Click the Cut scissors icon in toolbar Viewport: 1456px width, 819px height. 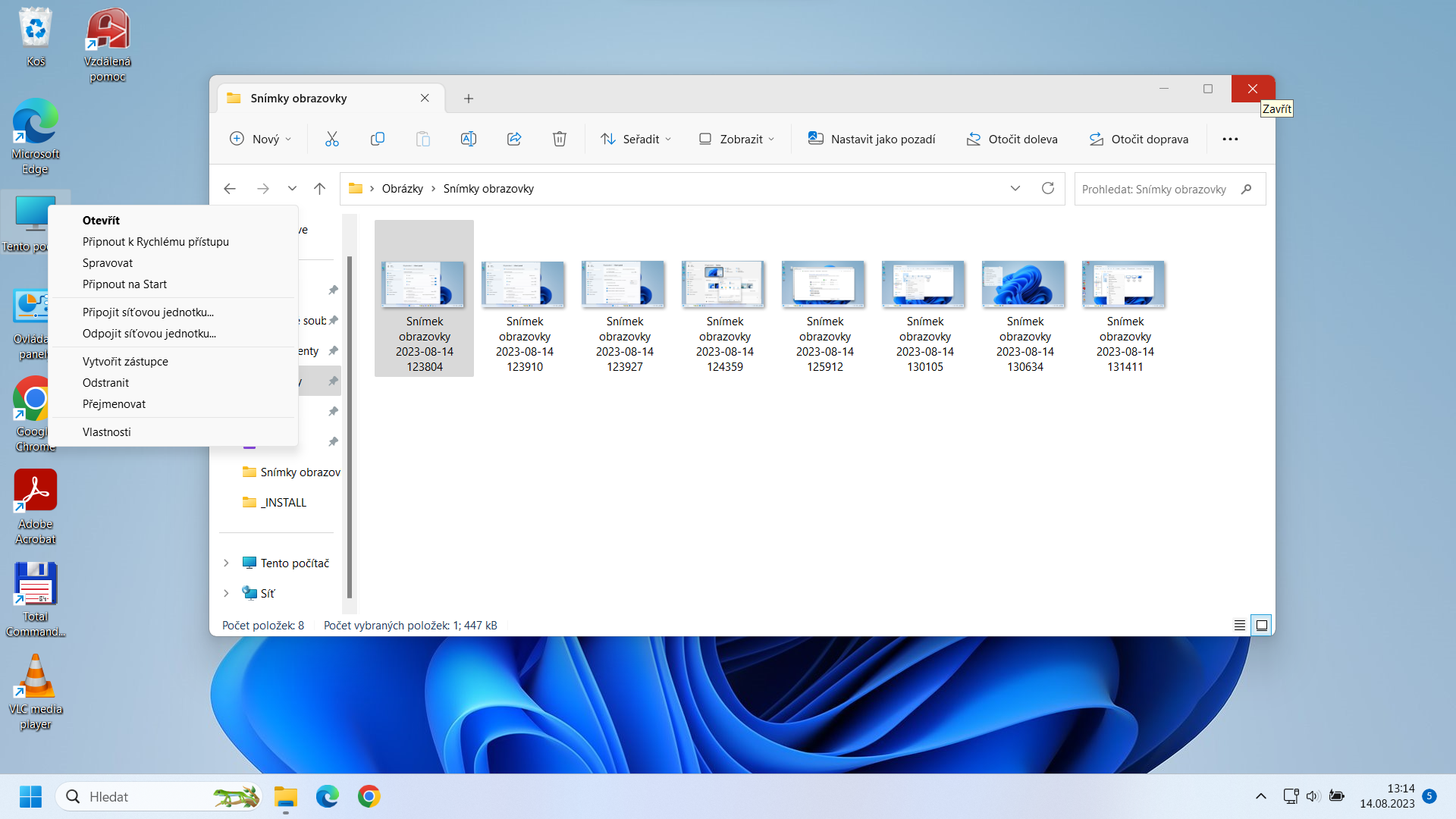point(331,139)
